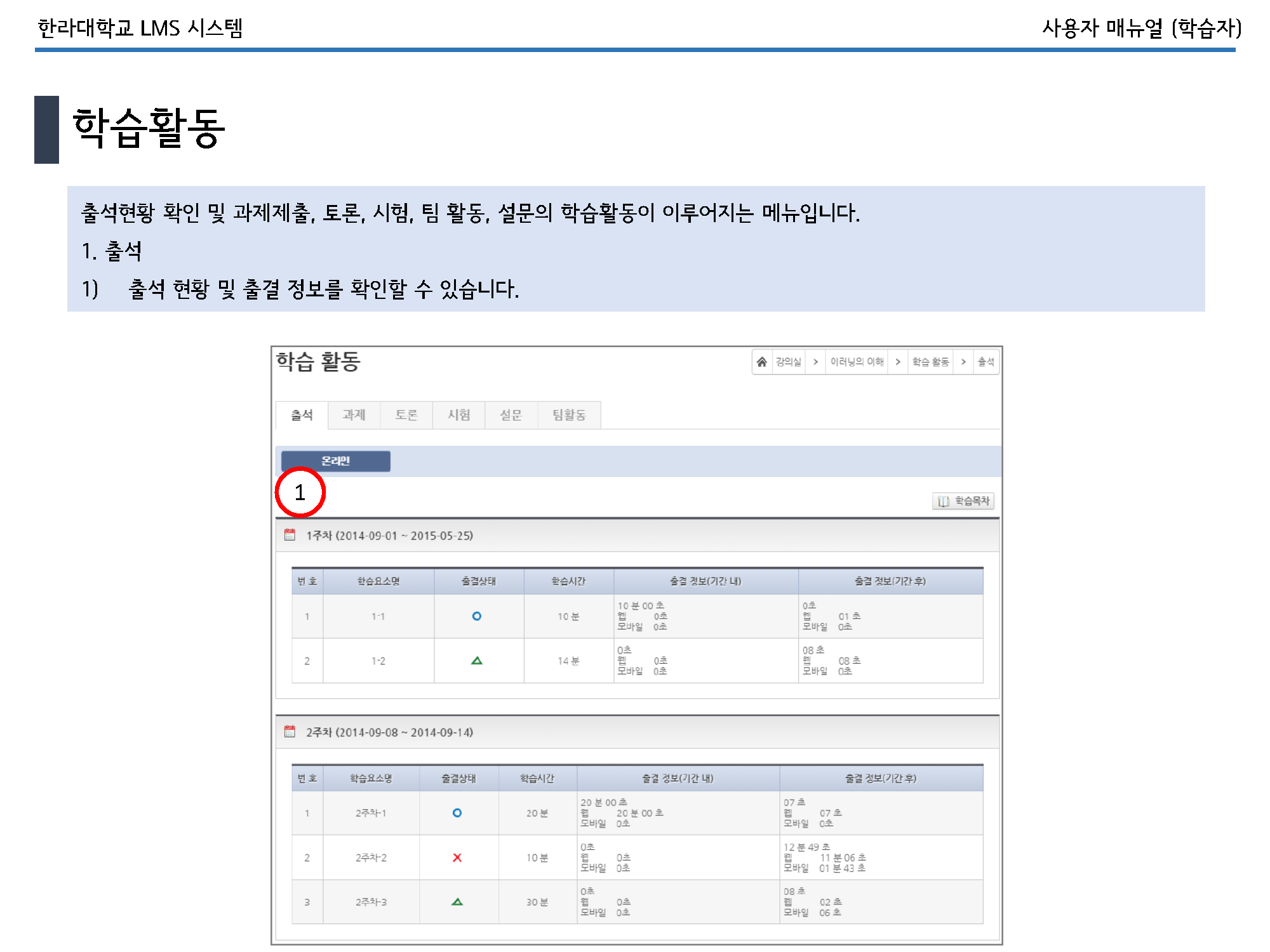Click the 이러닝의 이해 breadcrumb link
1270x952 pixels.
(x=857, y=362)
